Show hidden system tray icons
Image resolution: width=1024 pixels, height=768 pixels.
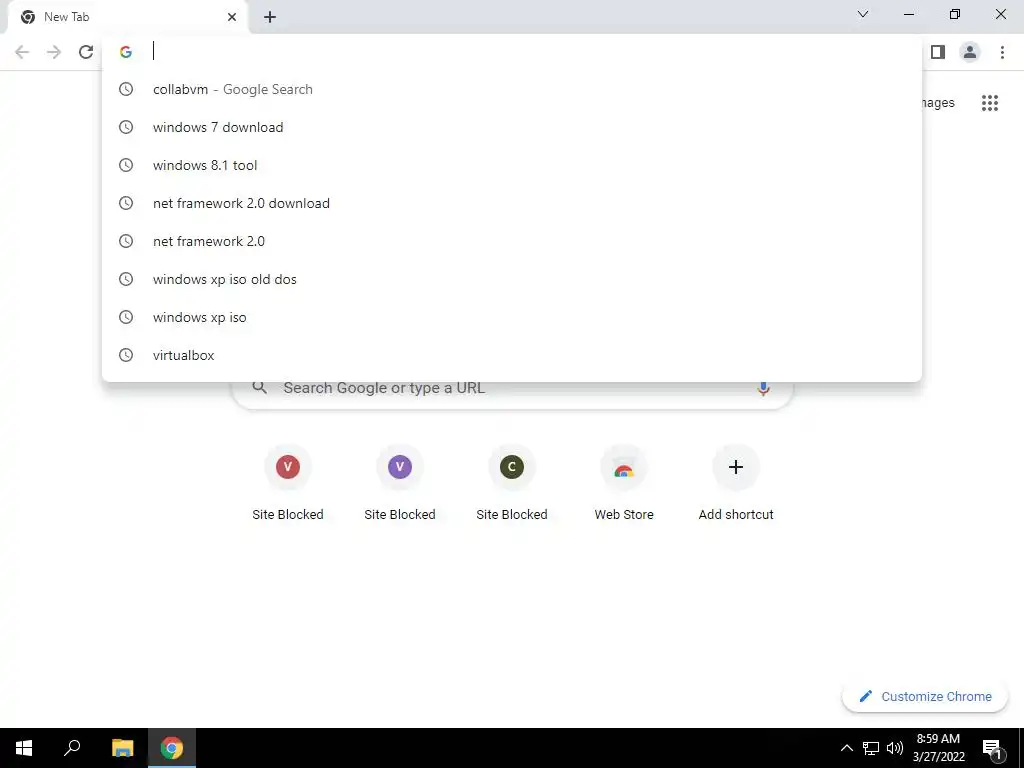click(846, 748)
